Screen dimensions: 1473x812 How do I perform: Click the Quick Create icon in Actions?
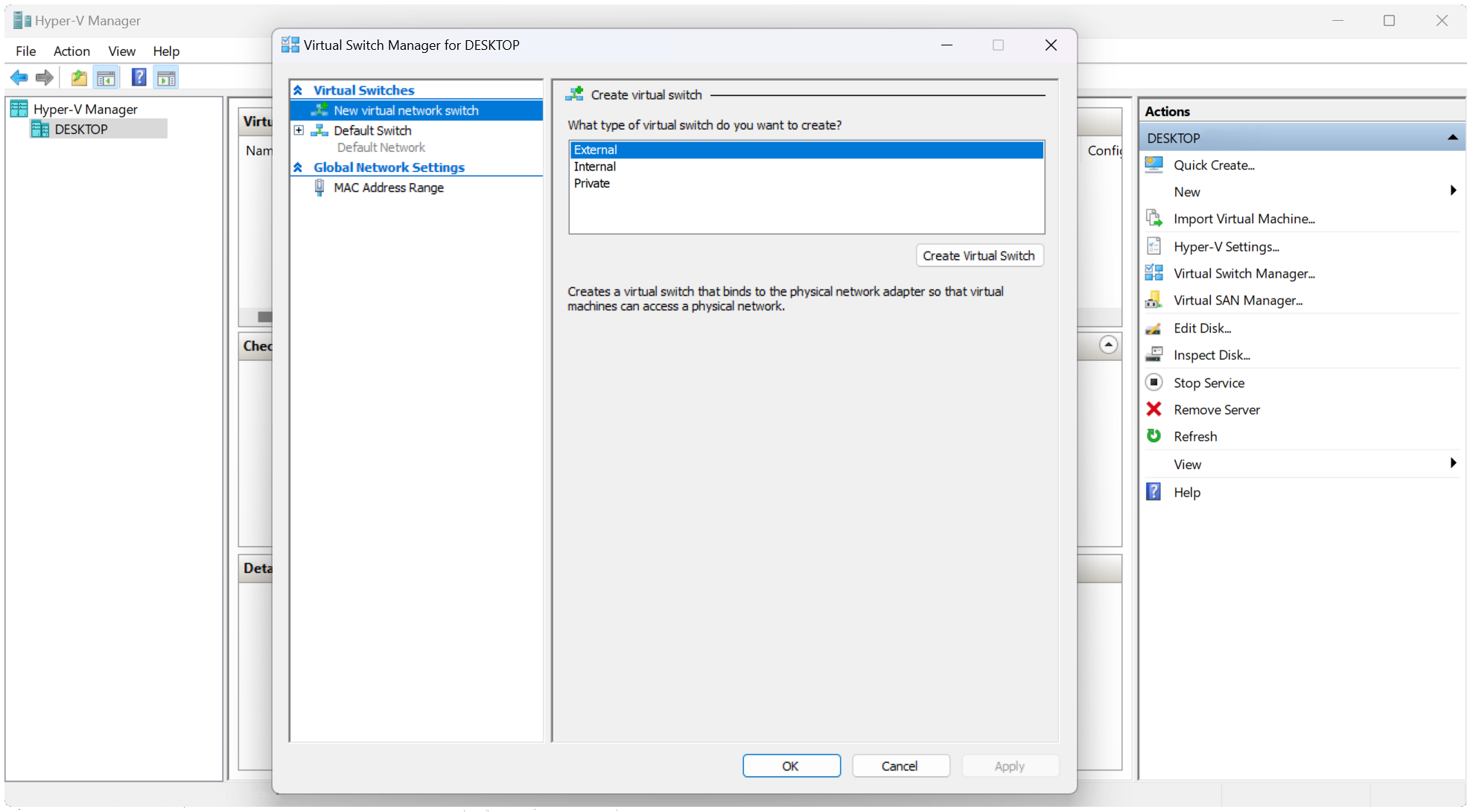(1154, 165)
